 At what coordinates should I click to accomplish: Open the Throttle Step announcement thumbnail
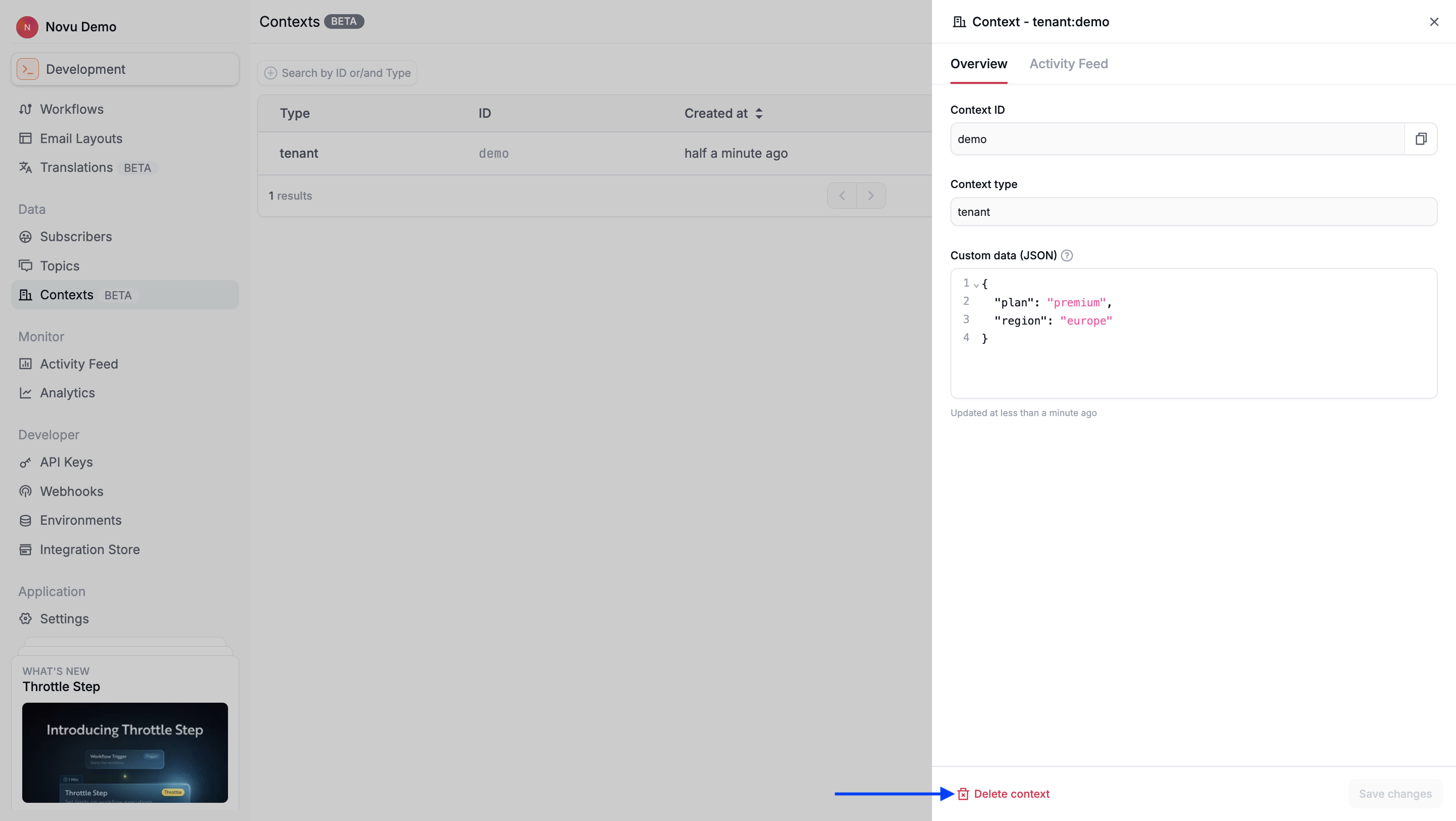[x=125, y=752]
